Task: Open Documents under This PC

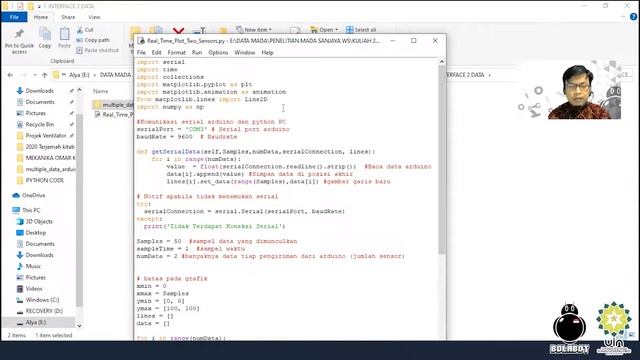Action: pos(40,244)
